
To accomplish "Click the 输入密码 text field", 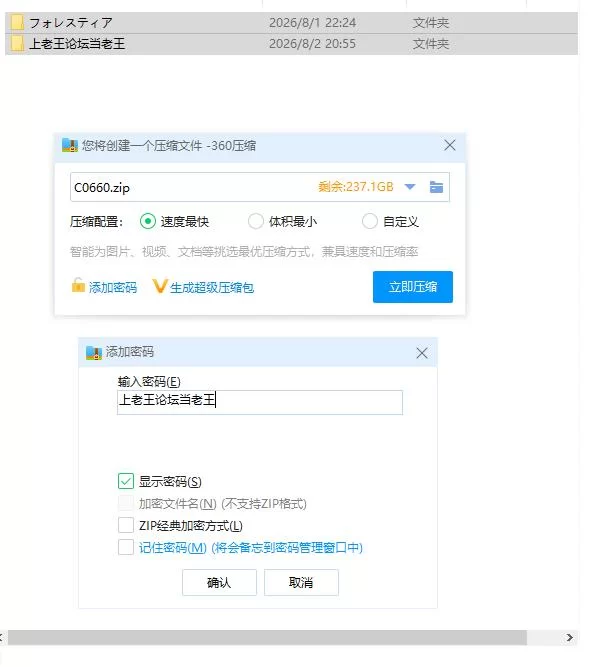I will (260, 402).
